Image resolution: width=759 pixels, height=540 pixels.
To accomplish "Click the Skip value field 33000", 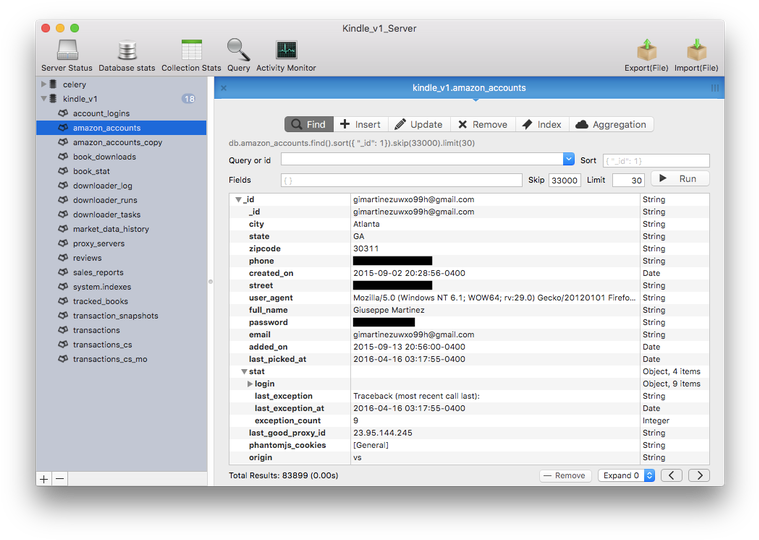I will pyautogui.click(x=564, y=180).
